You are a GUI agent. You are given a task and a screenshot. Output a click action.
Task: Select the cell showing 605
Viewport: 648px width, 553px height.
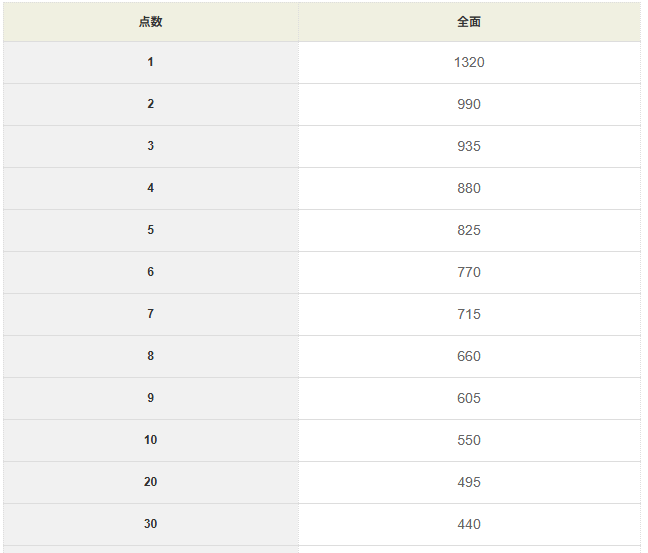[468, 399]
